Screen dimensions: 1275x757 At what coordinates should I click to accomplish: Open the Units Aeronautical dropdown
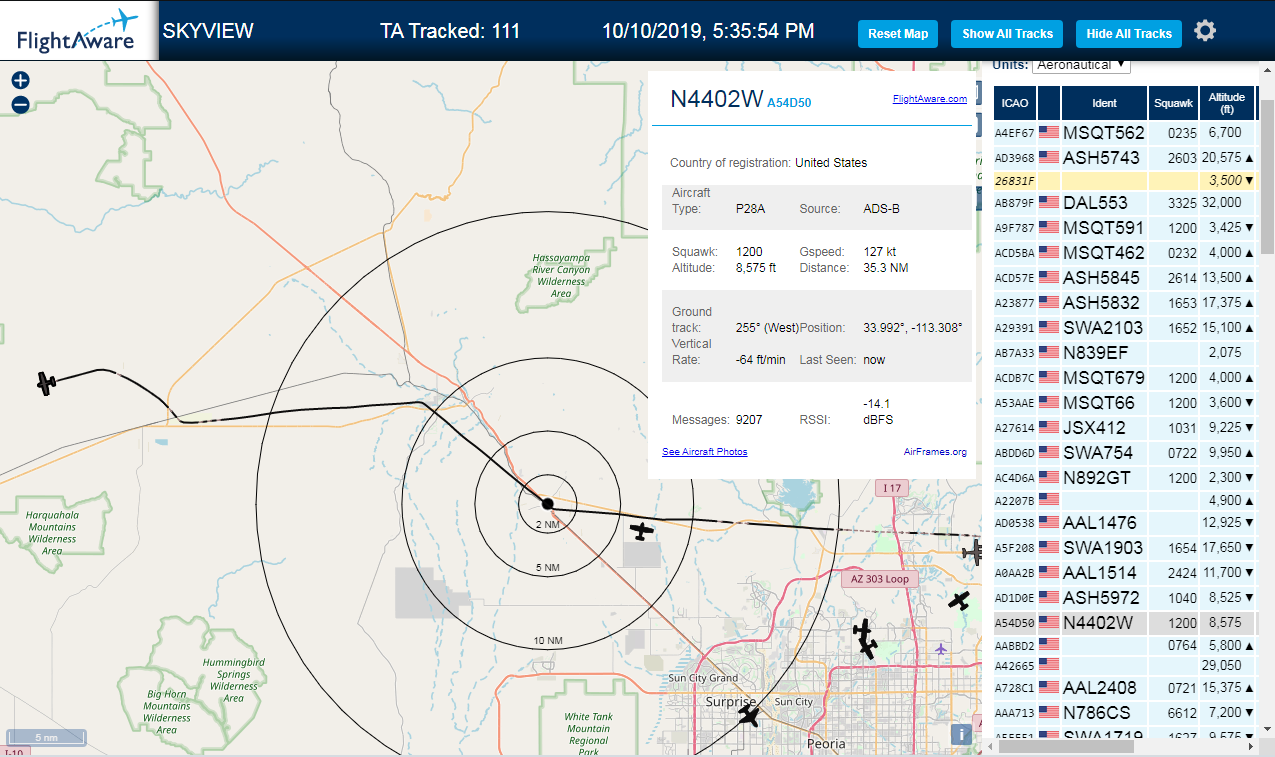tap(1081, 65)
